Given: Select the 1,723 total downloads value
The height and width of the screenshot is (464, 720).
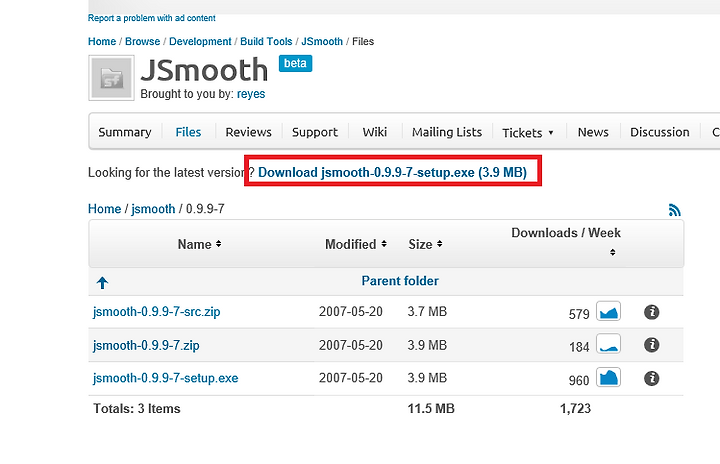Looking at the screenshot, I should [575, 408].
